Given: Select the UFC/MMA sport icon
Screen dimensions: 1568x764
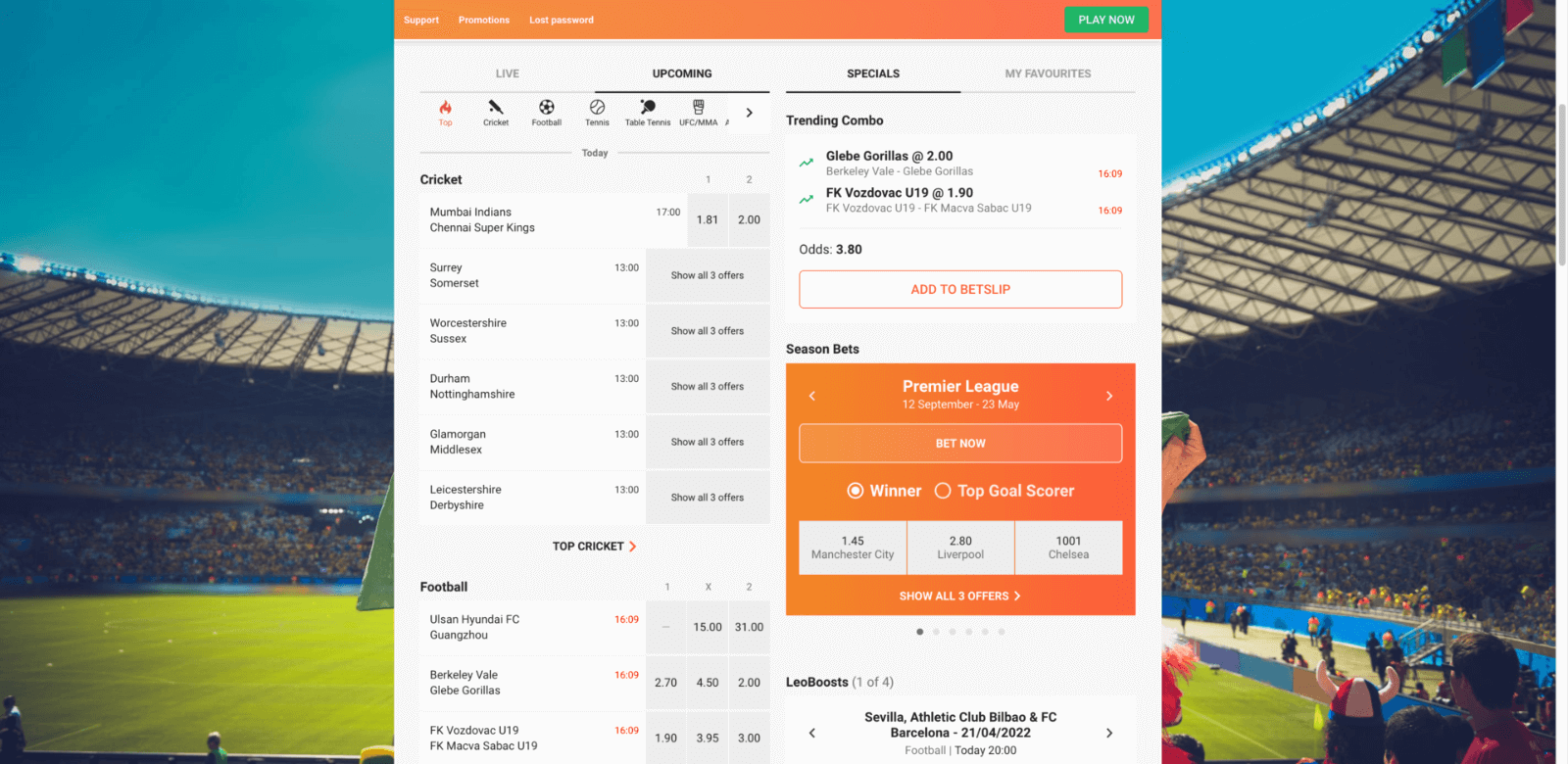Looking at the screenshot, I should (699, 113).
